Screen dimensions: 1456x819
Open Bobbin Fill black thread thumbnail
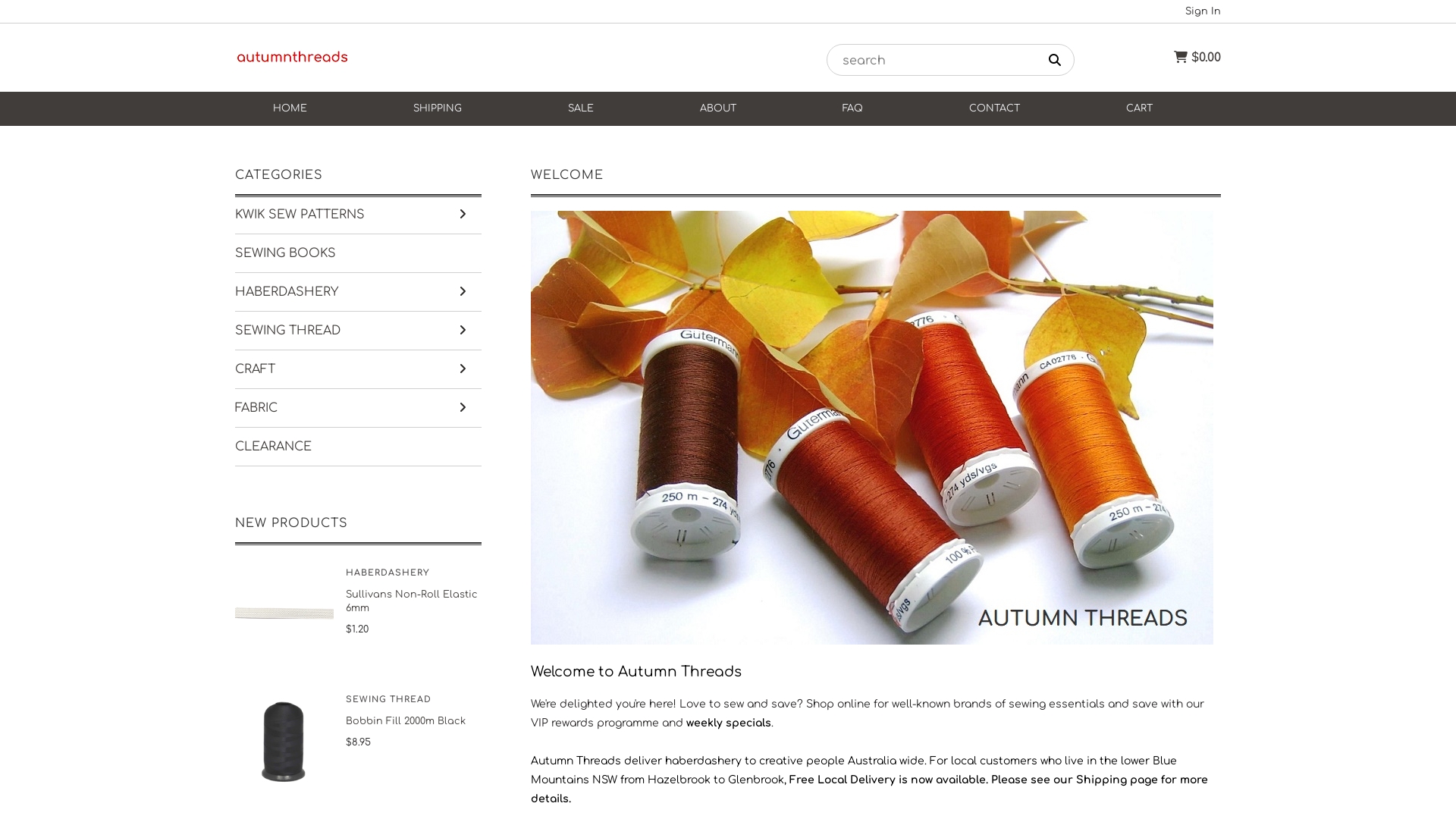(284, 741)
